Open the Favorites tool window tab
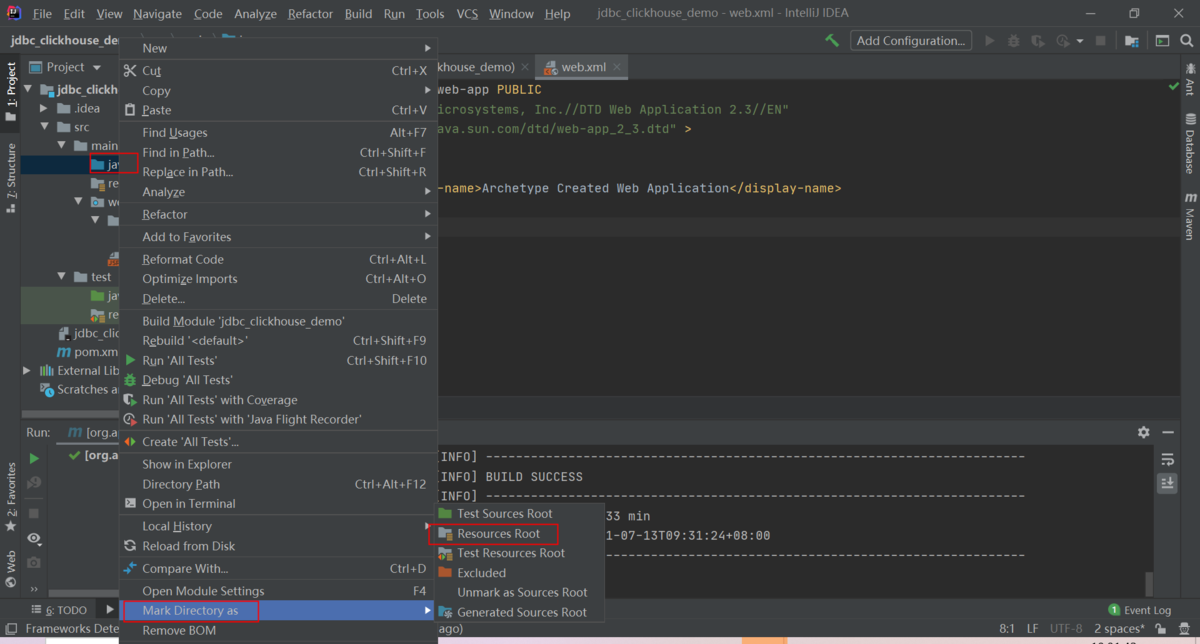Screen dimensions: 1200x644 click(10, 496)
